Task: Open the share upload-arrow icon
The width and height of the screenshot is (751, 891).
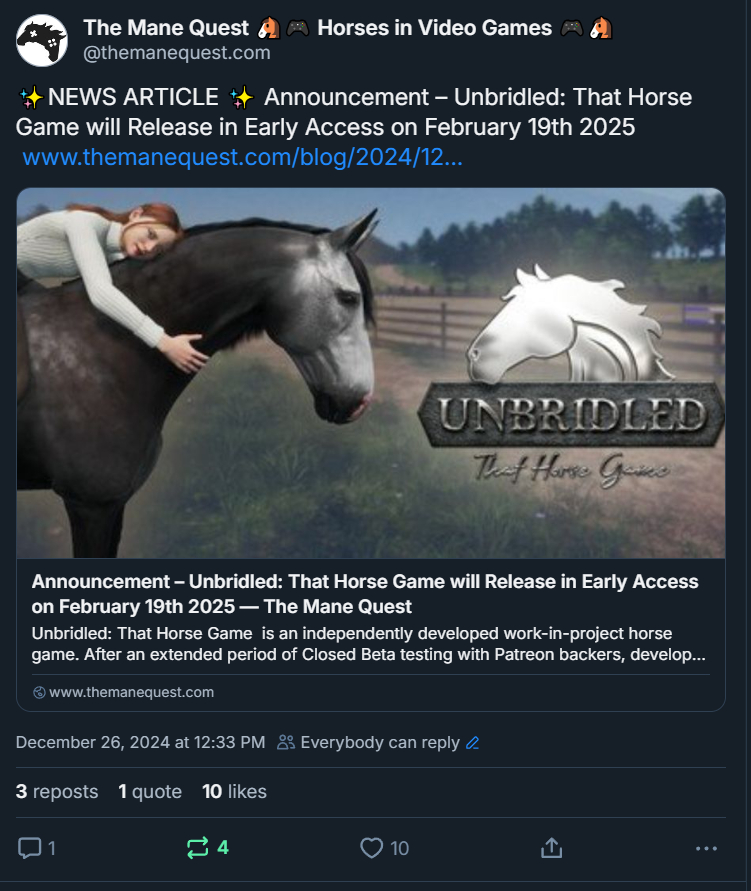Action: [x=551, y=848]
